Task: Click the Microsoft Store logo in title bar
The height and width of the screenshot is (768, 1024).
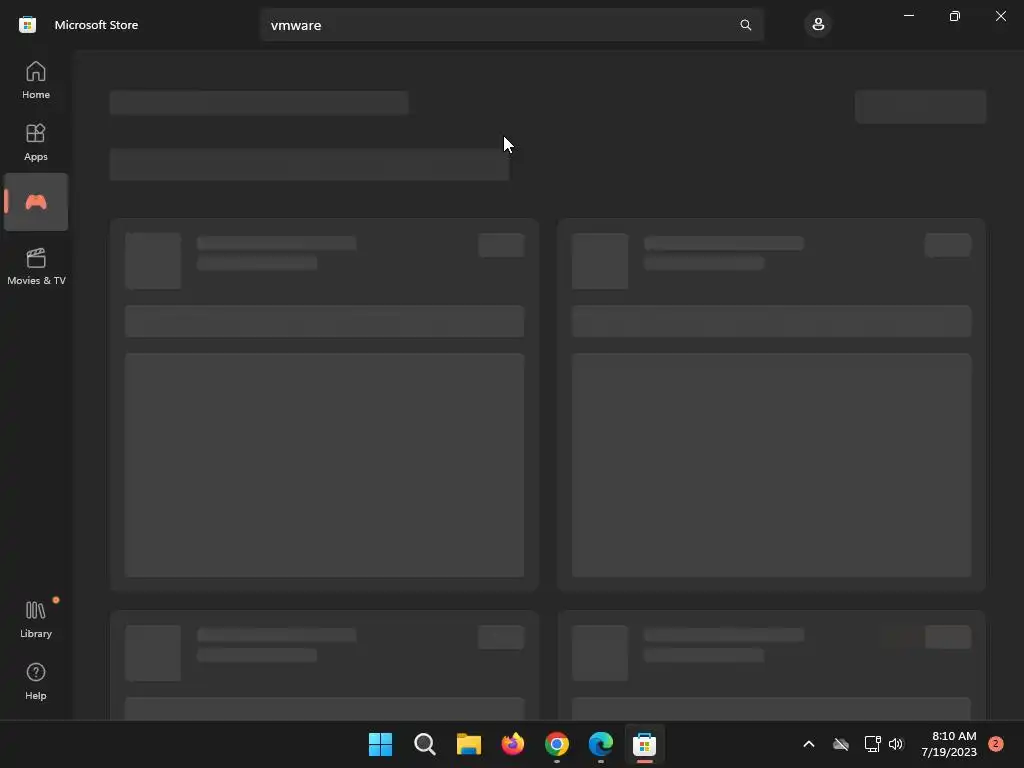Action: [27, 25]
